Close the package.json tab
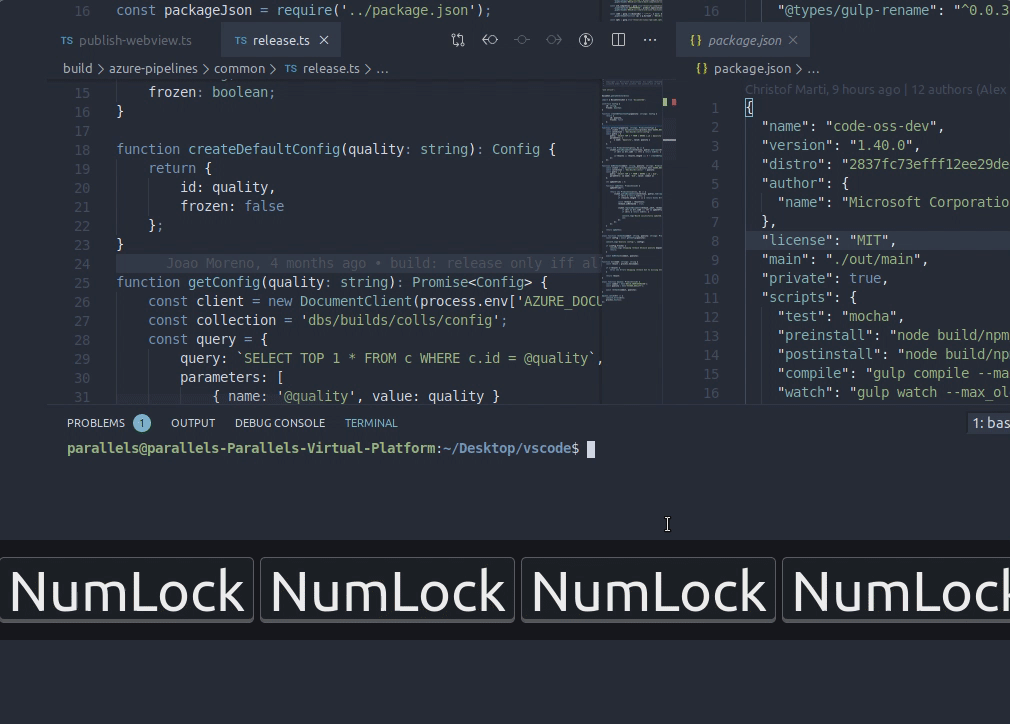Viewport: 1010px width, 724px height. [793, 40]
